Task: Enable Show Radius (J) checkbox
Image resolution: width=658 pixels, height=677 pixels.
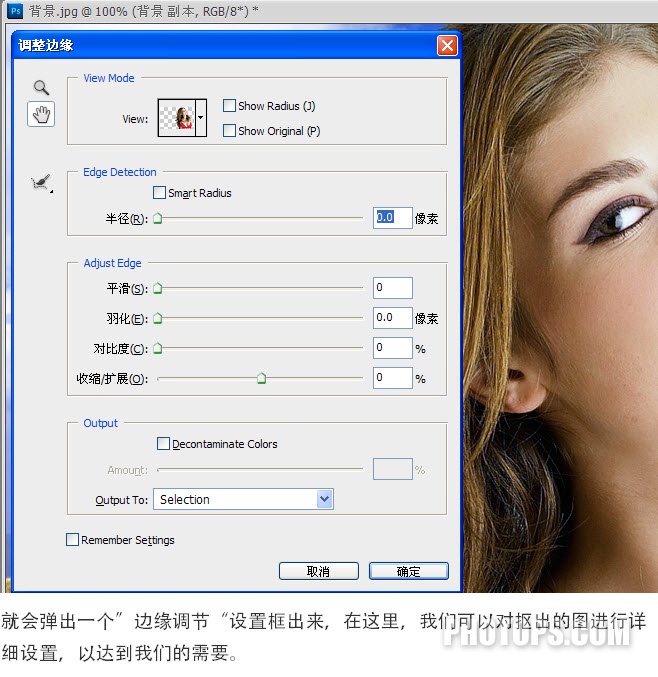Action: click(229, 106)
